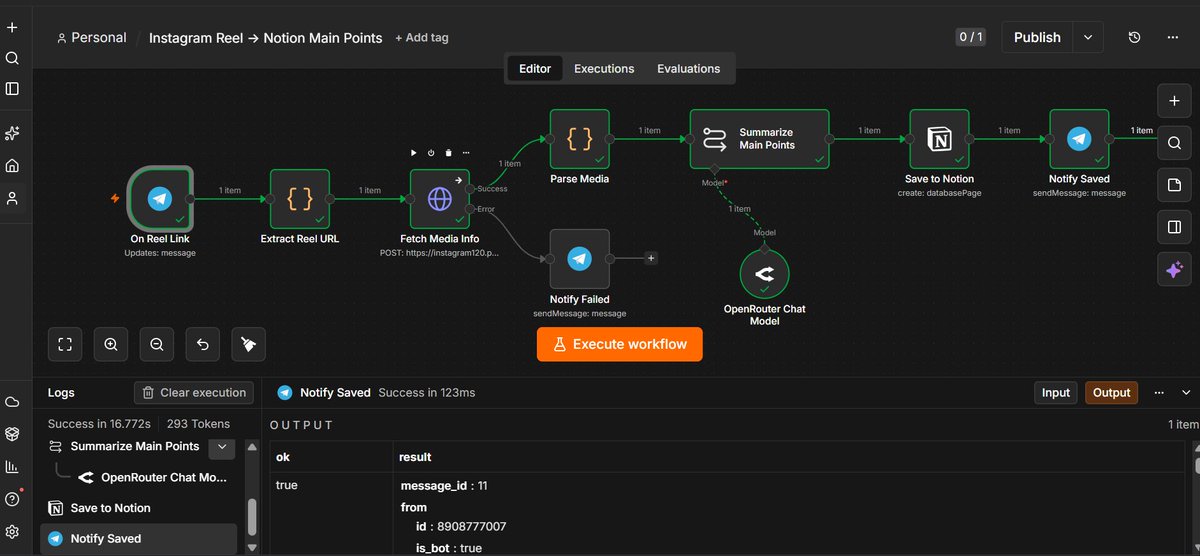The height and width of the screenshot is (556, 1200).
Task: Click the logs list scrollbar thumb
Action: point(252,517)
